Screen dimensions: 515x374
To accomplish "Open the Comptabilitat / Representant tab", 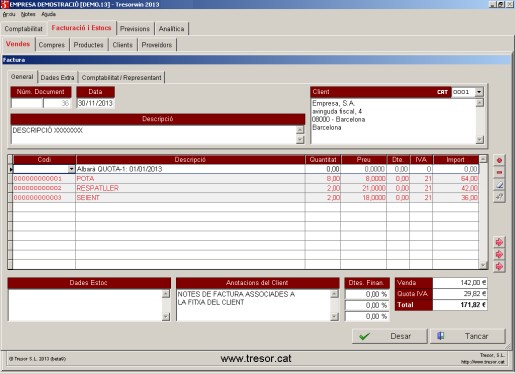I will 121,78.
